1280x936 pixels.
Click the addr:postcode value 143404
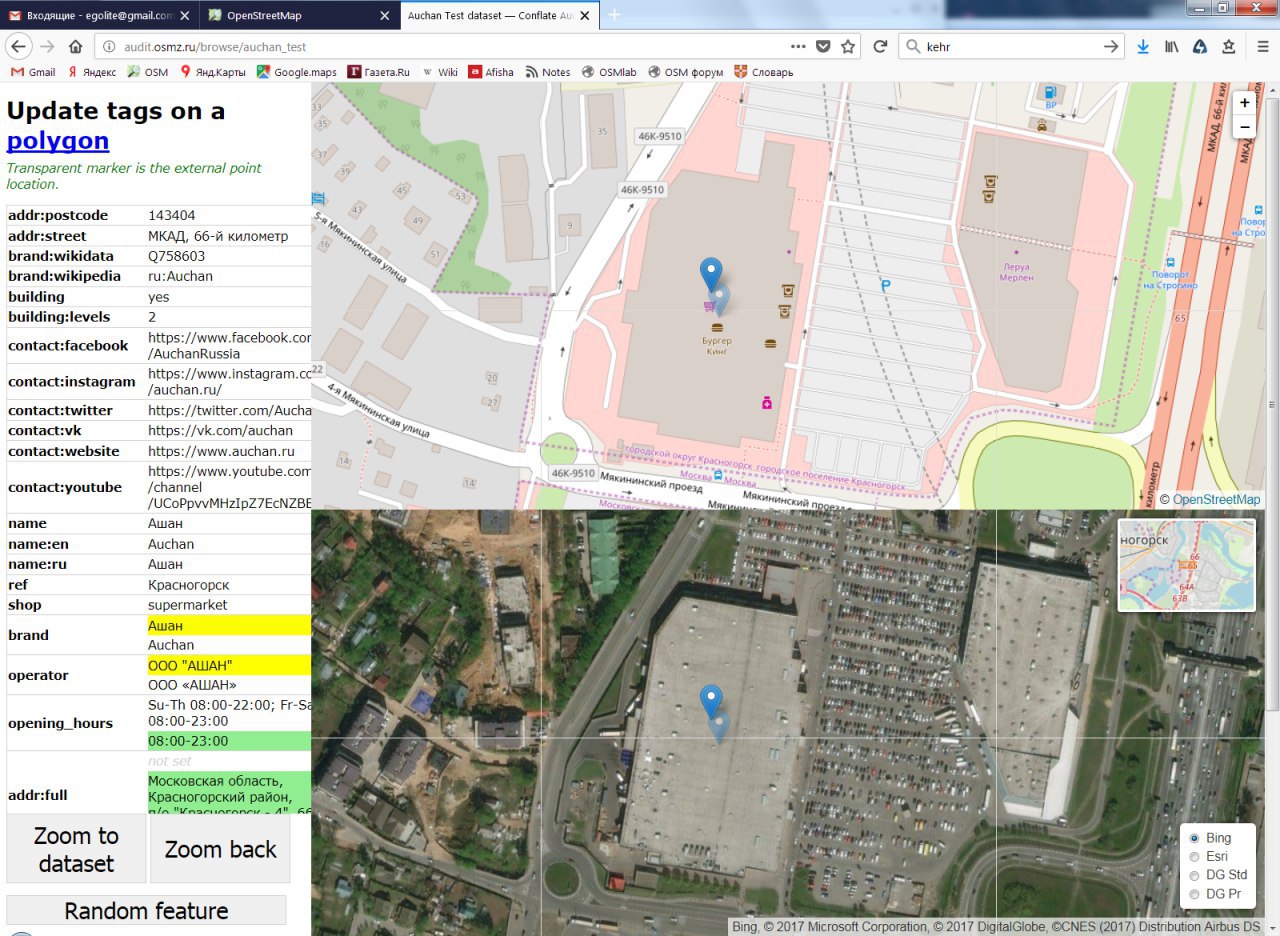172,215
